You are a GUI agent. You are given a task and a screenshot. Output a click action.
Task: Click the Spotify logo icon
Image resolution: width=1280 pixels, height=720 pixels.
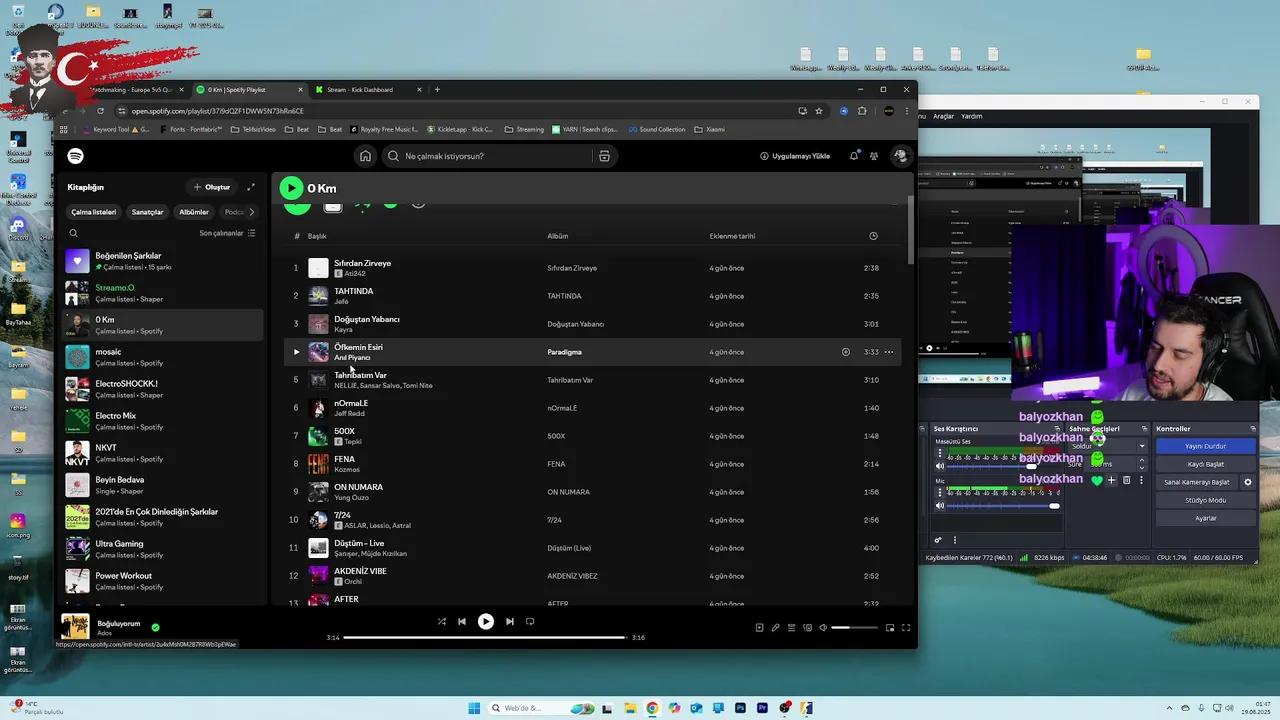76,156
